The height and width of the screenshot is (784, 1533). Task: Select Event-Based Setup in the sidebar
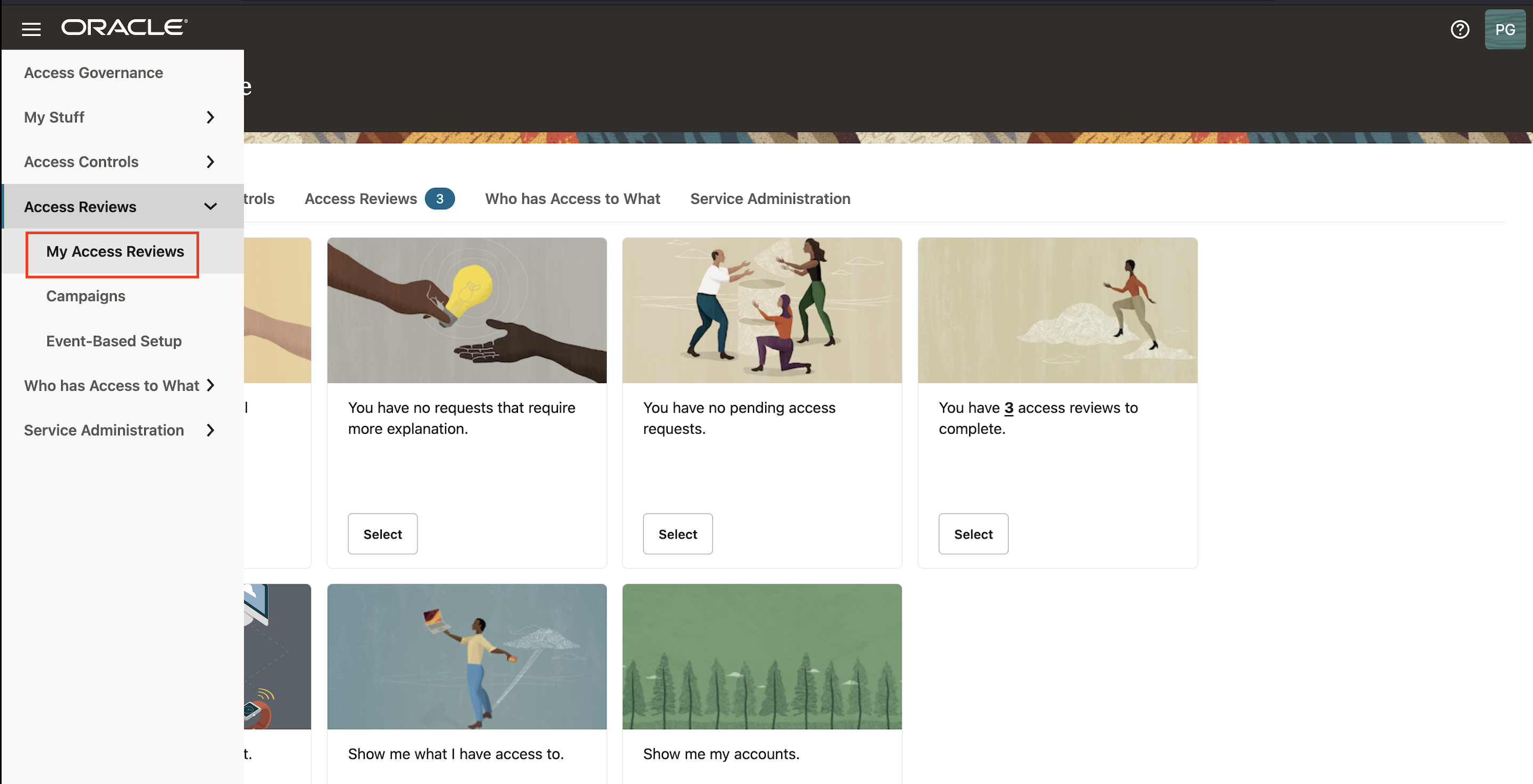pyautogui.click(x=113, y=341)
